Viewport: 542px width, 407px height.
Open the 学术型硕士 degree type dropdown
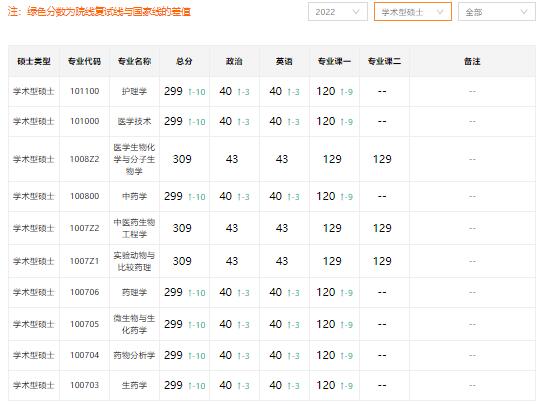pos(412,12)
